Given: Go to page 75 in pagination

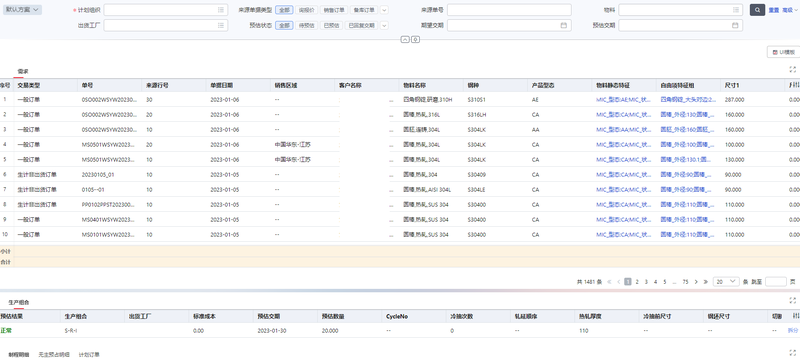Looking at the screenshot, I should coord(685,281).
